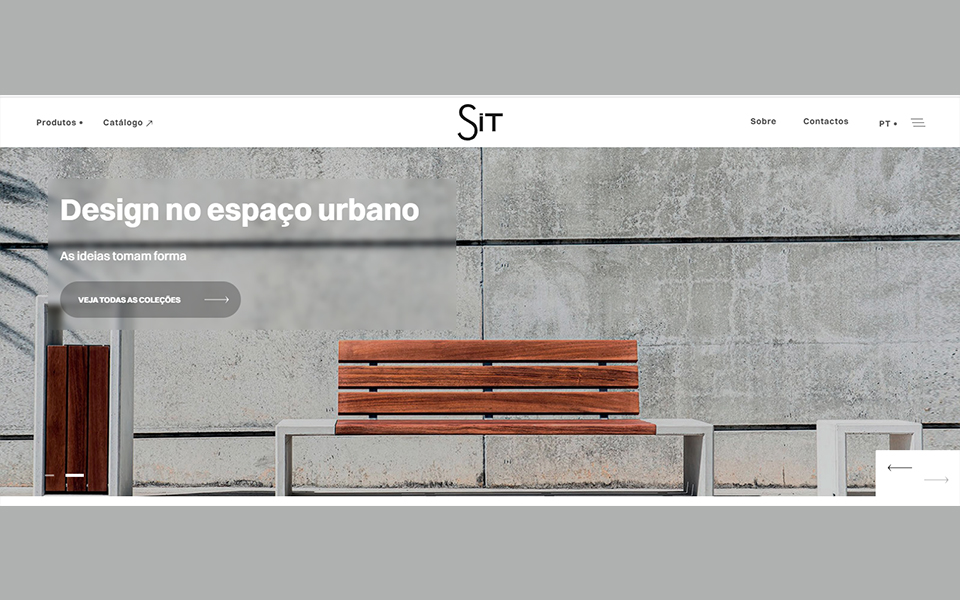Open the PT language selector
Screen dimensions: 960x600
point(885,124)
